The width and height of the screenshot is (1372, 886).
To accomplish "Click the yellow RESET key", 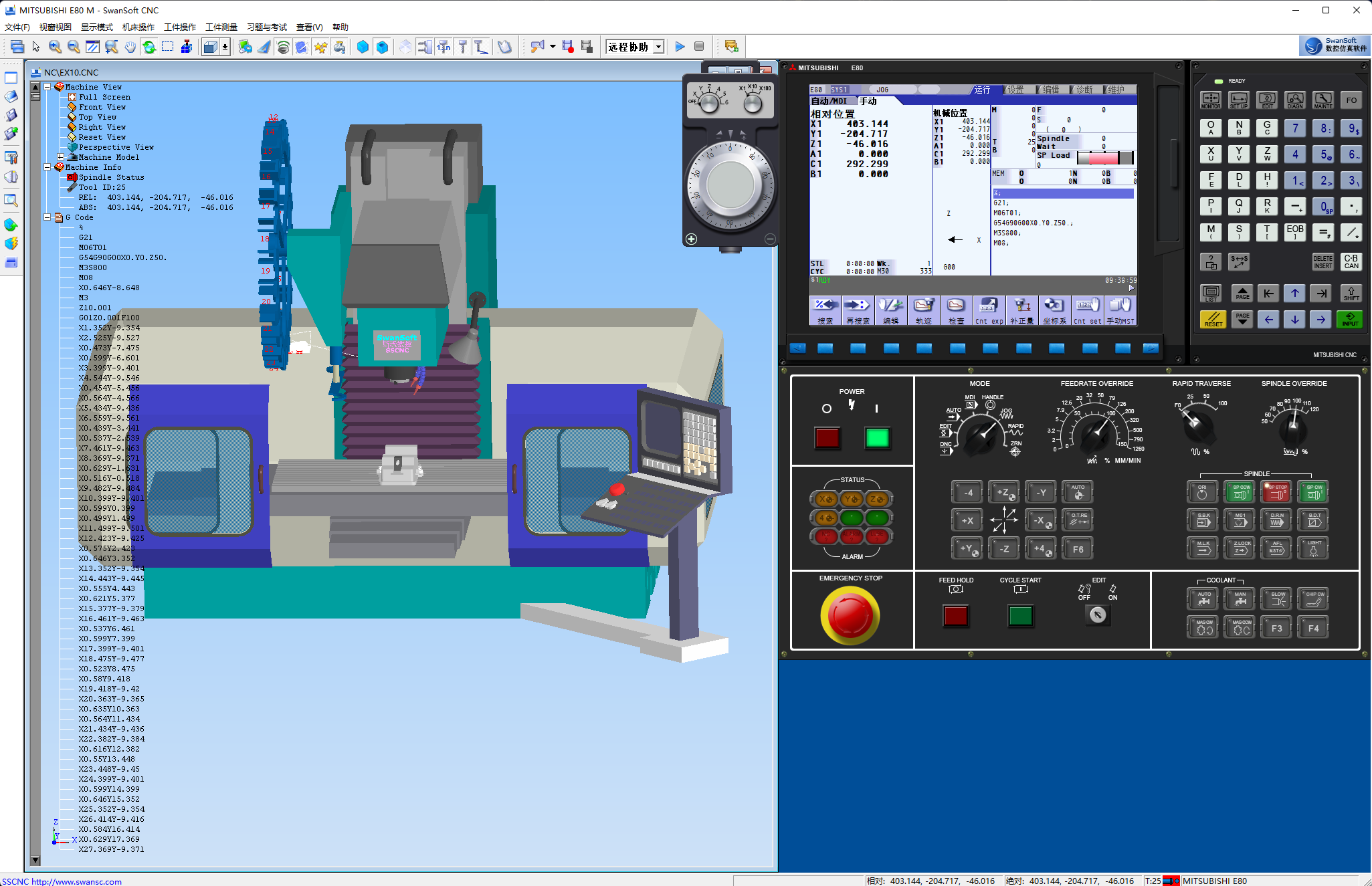I will 1213,320.
